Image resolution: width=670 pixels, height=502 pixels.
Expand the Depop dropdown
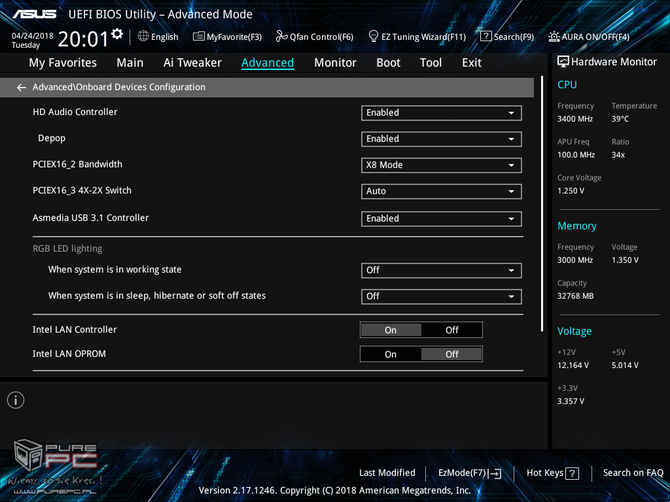[x=441, y=139]
